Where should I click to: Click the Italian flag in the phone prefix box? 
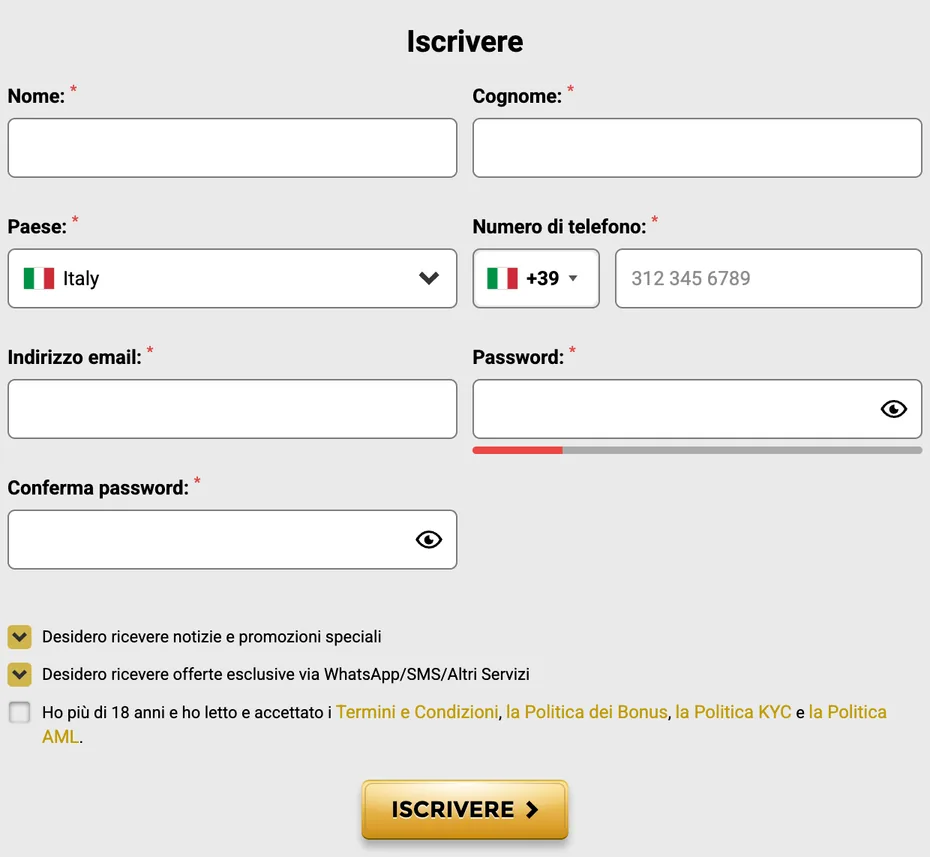(502, 278)
